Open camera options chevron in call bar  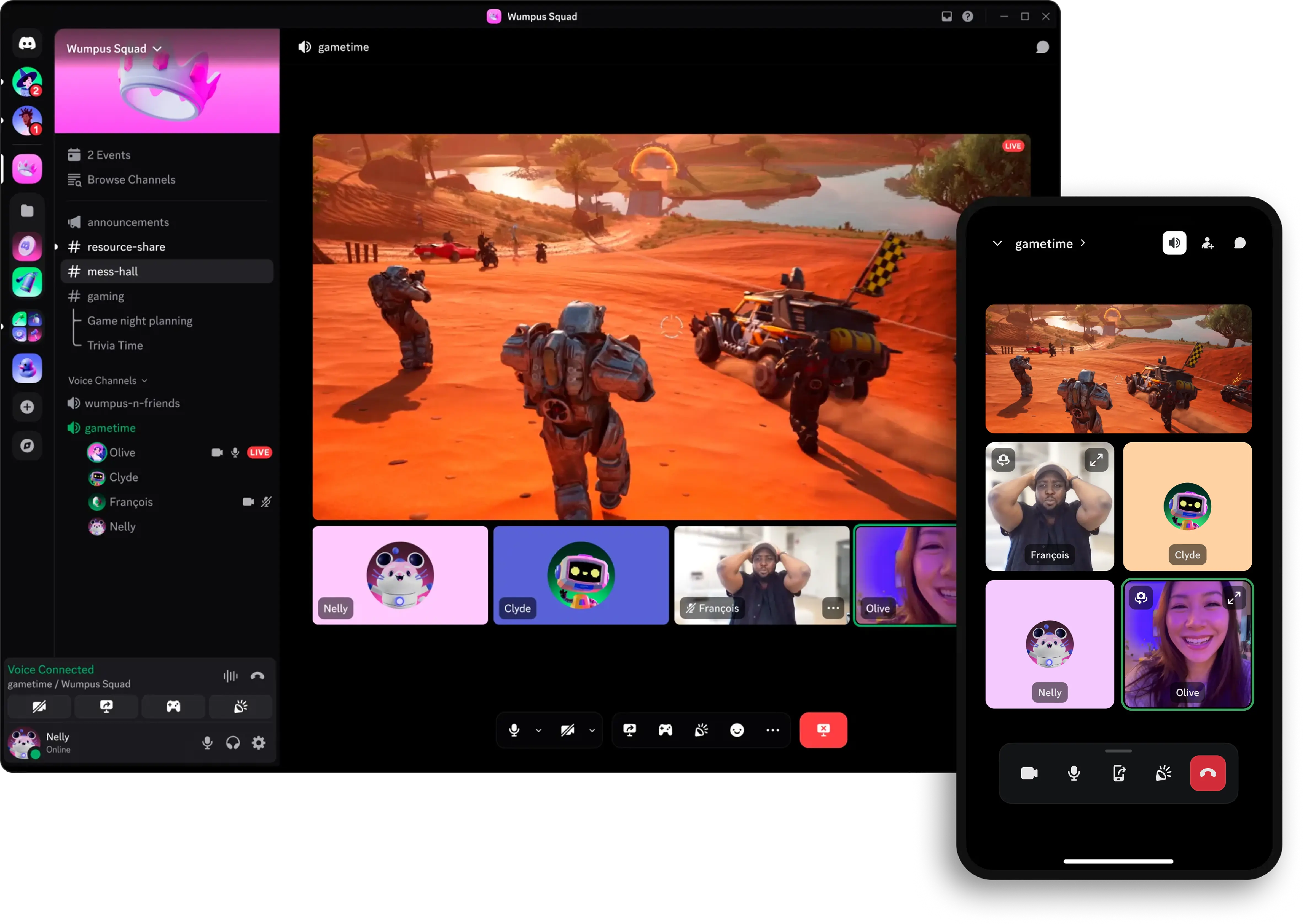pyautogui.click(x=592, y=730)
